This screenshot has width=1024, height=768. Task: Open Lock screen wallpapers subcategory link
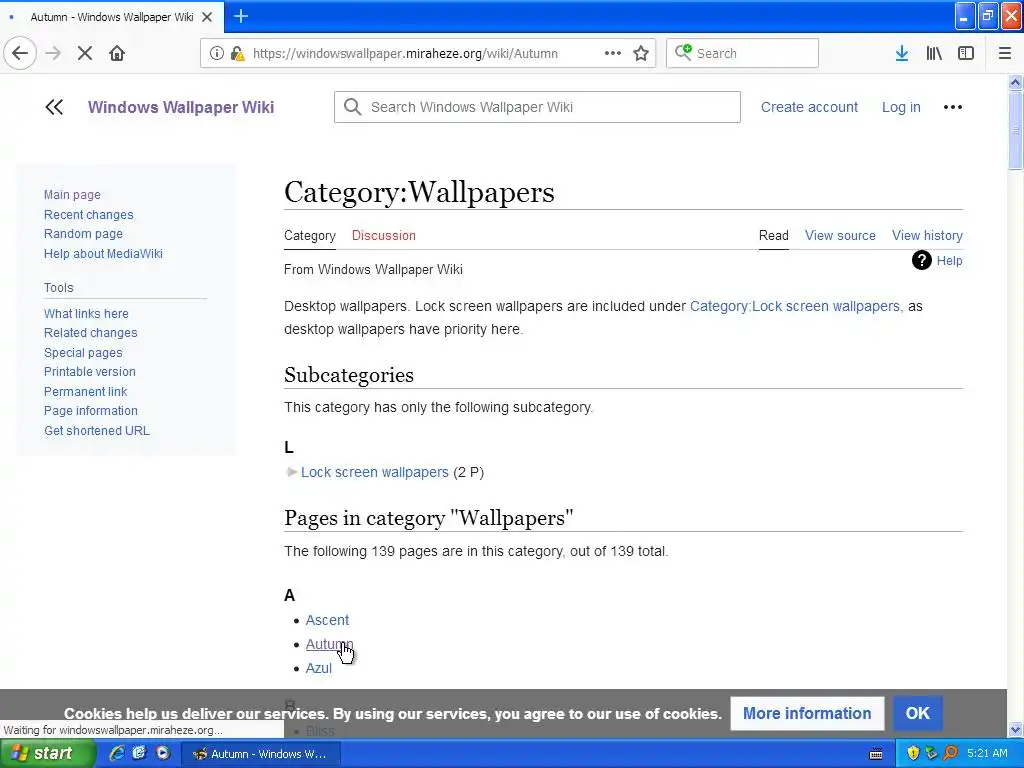click(375, 472)
